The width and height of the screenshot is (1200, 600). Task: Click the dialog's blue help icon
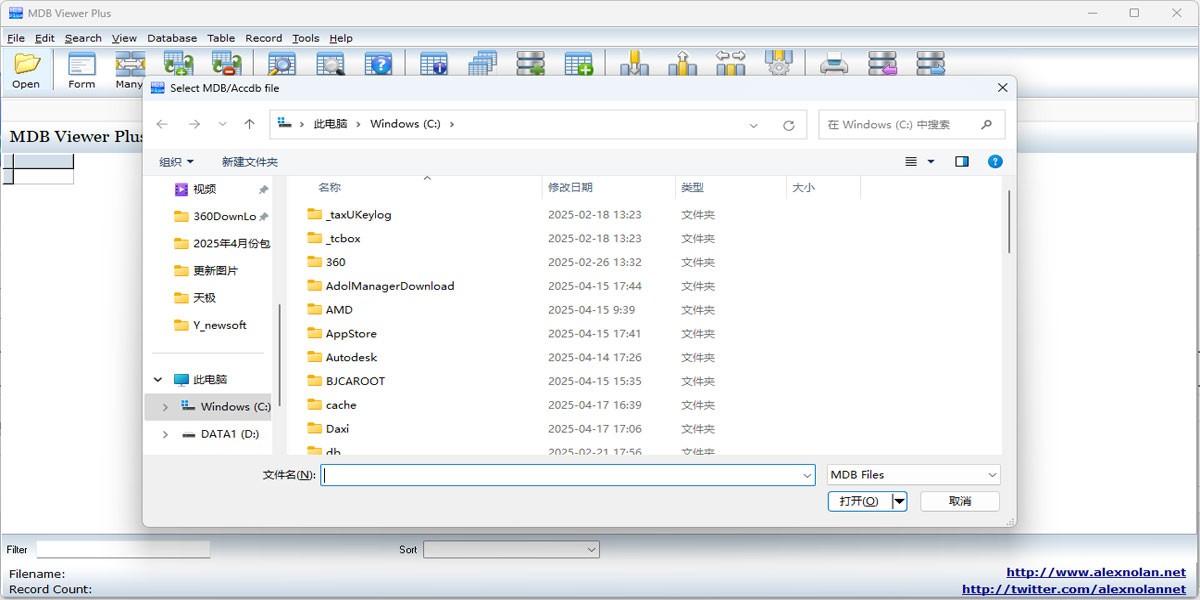(994, 161)
